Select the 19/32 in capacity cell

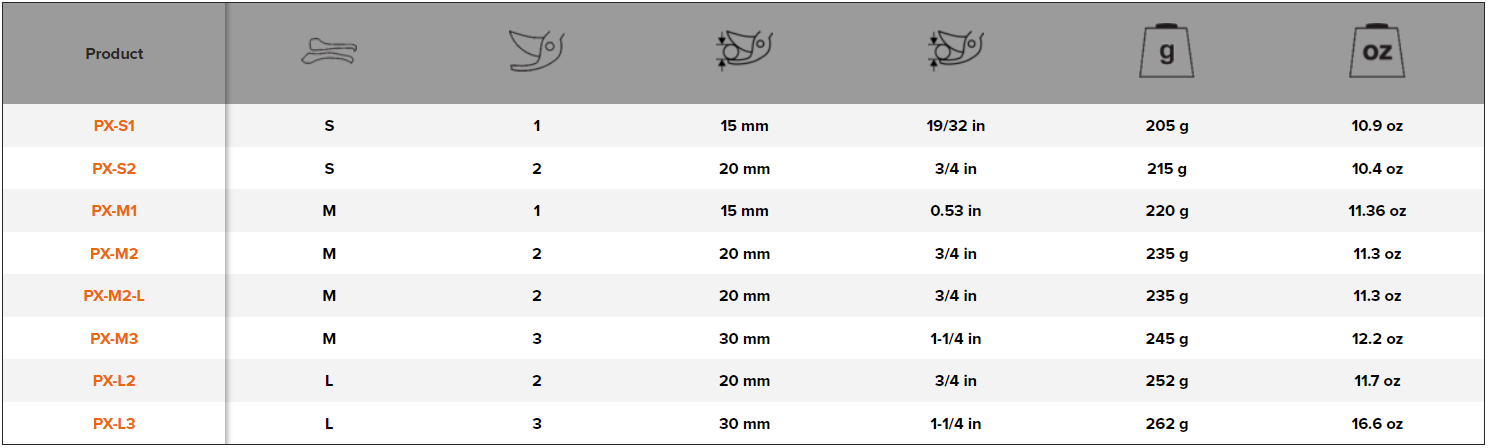point(956,126)
